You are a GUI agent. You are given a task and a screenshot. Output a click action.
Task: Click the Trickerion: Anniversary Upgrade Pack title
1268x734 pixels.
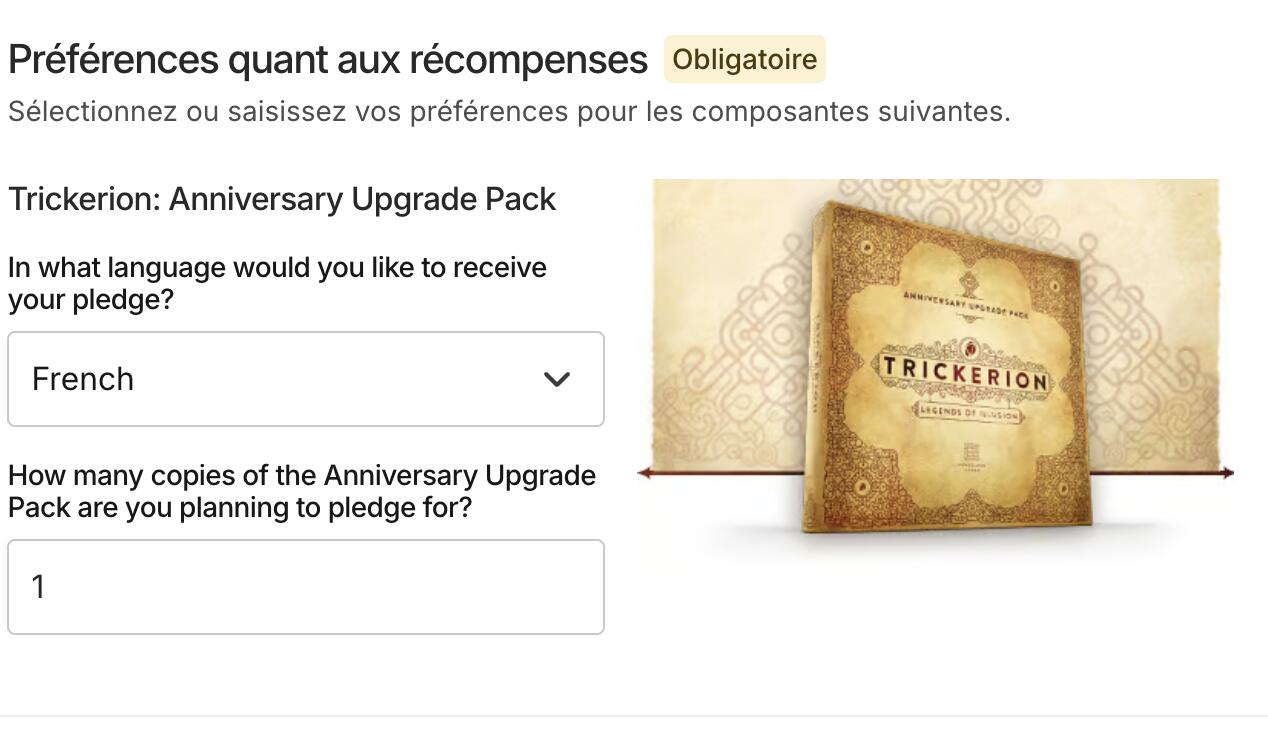pyautogui.click(x=282, y=199)
